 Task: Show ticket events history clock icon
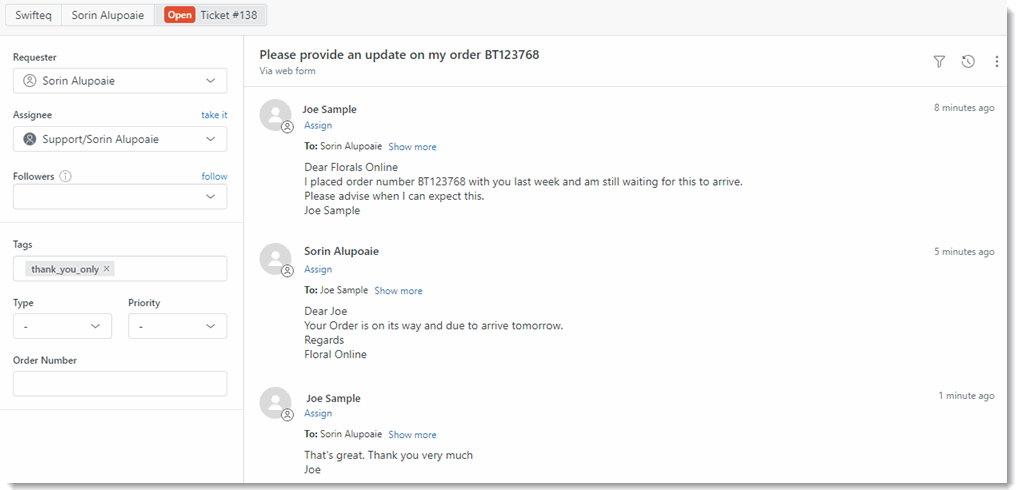coord(968,62)
